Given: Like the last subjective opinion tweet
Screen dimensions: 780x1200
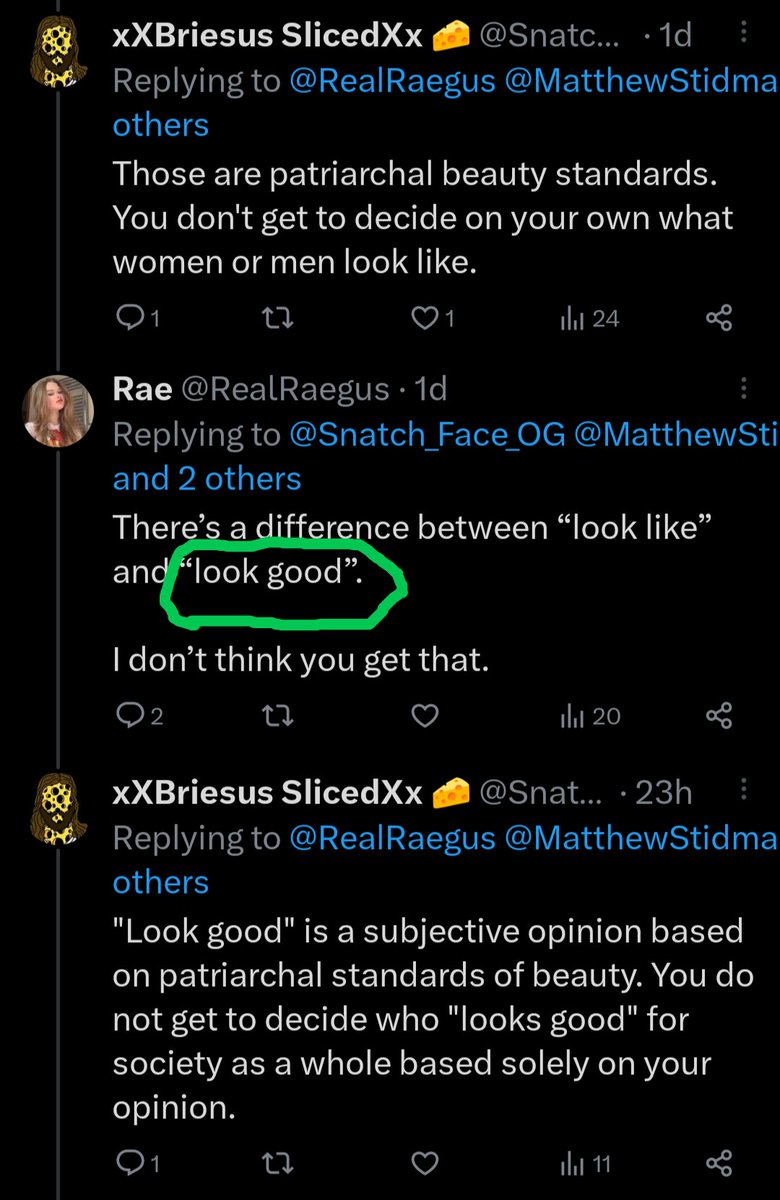Looking at the screenshot, I should pos(425,1163).
